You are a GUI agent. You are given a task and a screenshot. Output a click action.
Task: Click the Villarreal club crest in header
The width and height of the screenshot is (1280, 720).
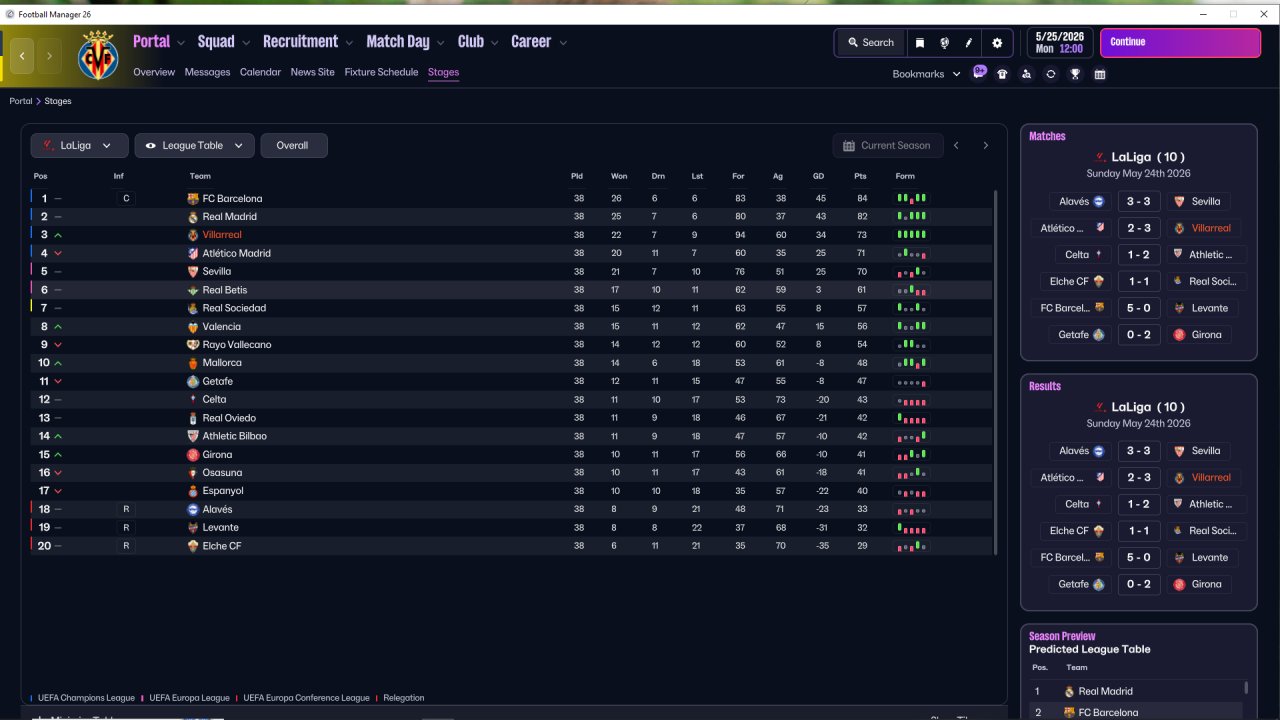pyautogui.click(x=97, y=56)
